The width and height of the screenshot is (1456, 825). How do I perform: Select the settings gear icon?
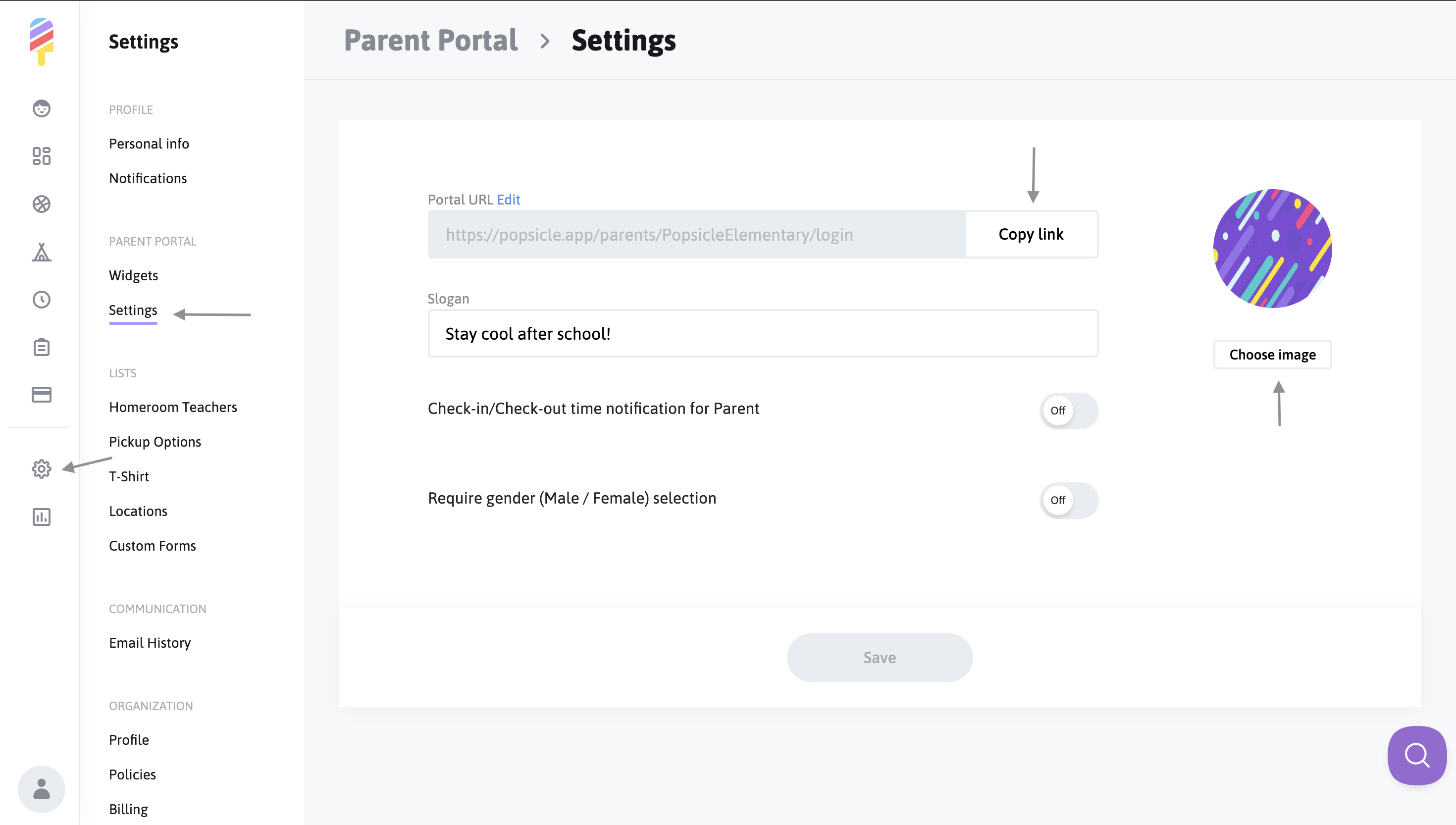42,469
